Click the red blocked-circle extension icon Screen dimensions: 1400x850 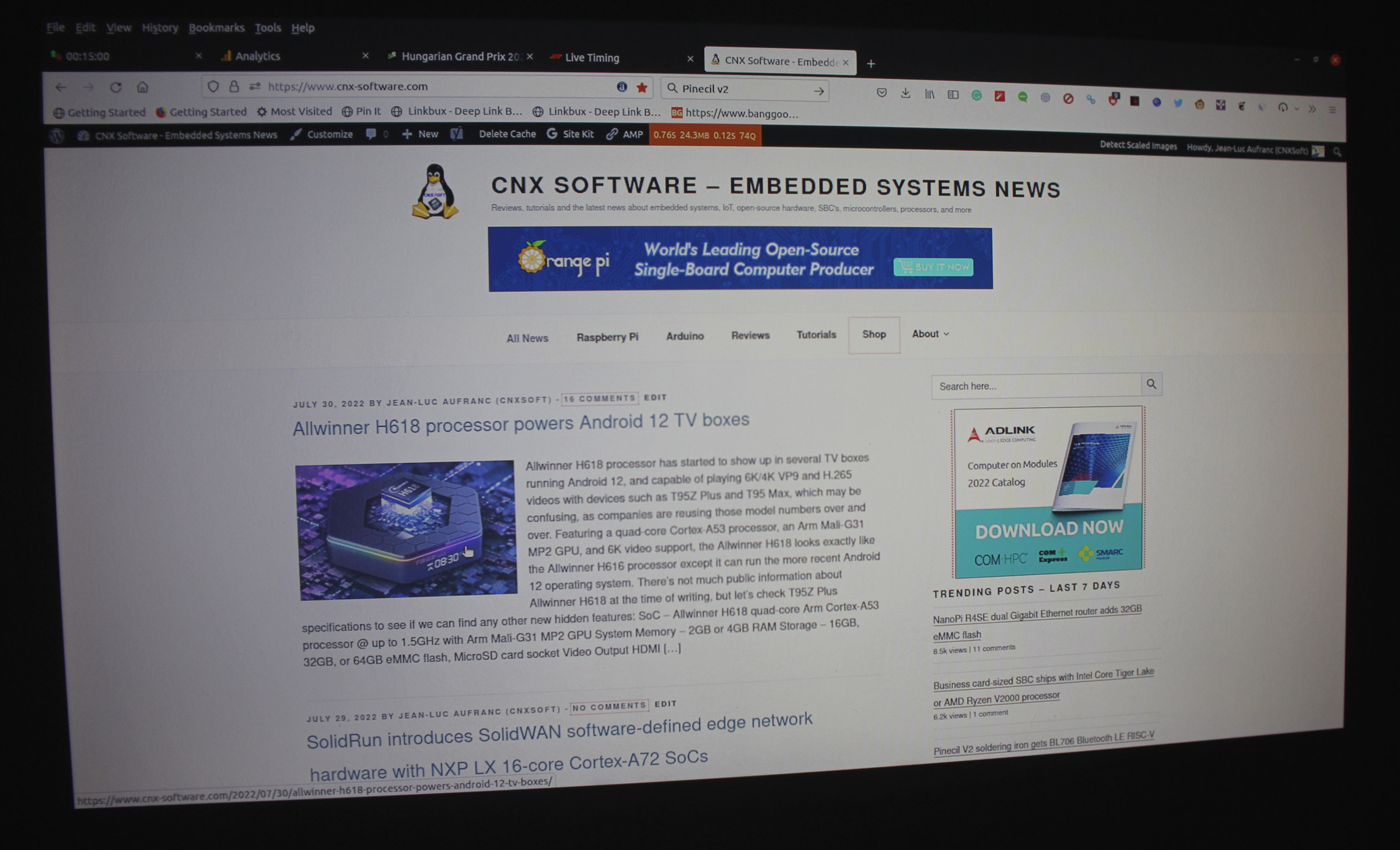tap(1068, 99)
